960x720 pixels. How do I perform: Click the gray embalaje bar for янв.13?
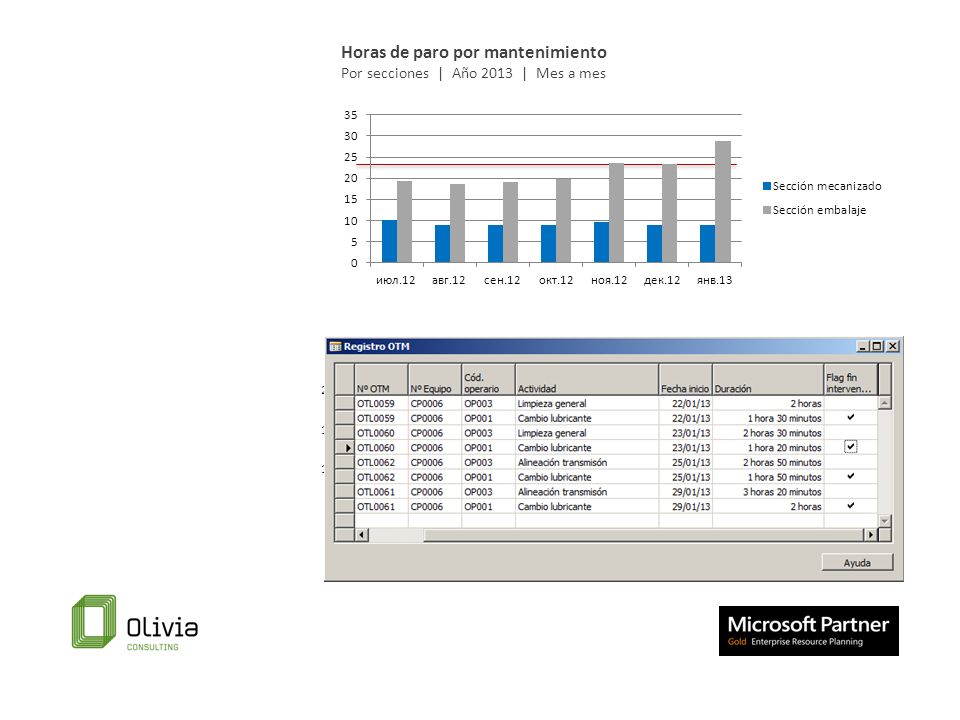tap(723, 202)
